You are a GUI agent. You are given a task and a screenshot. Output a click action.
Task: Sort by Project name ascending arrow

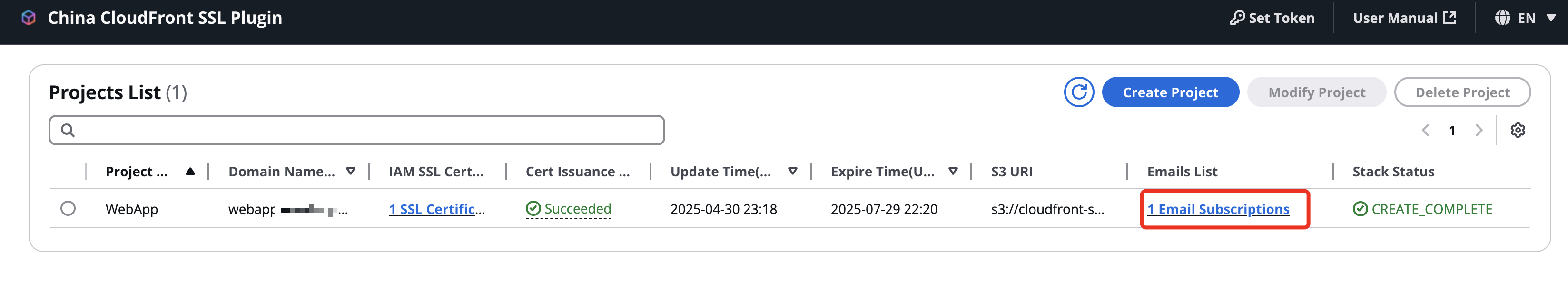point(190,171)
